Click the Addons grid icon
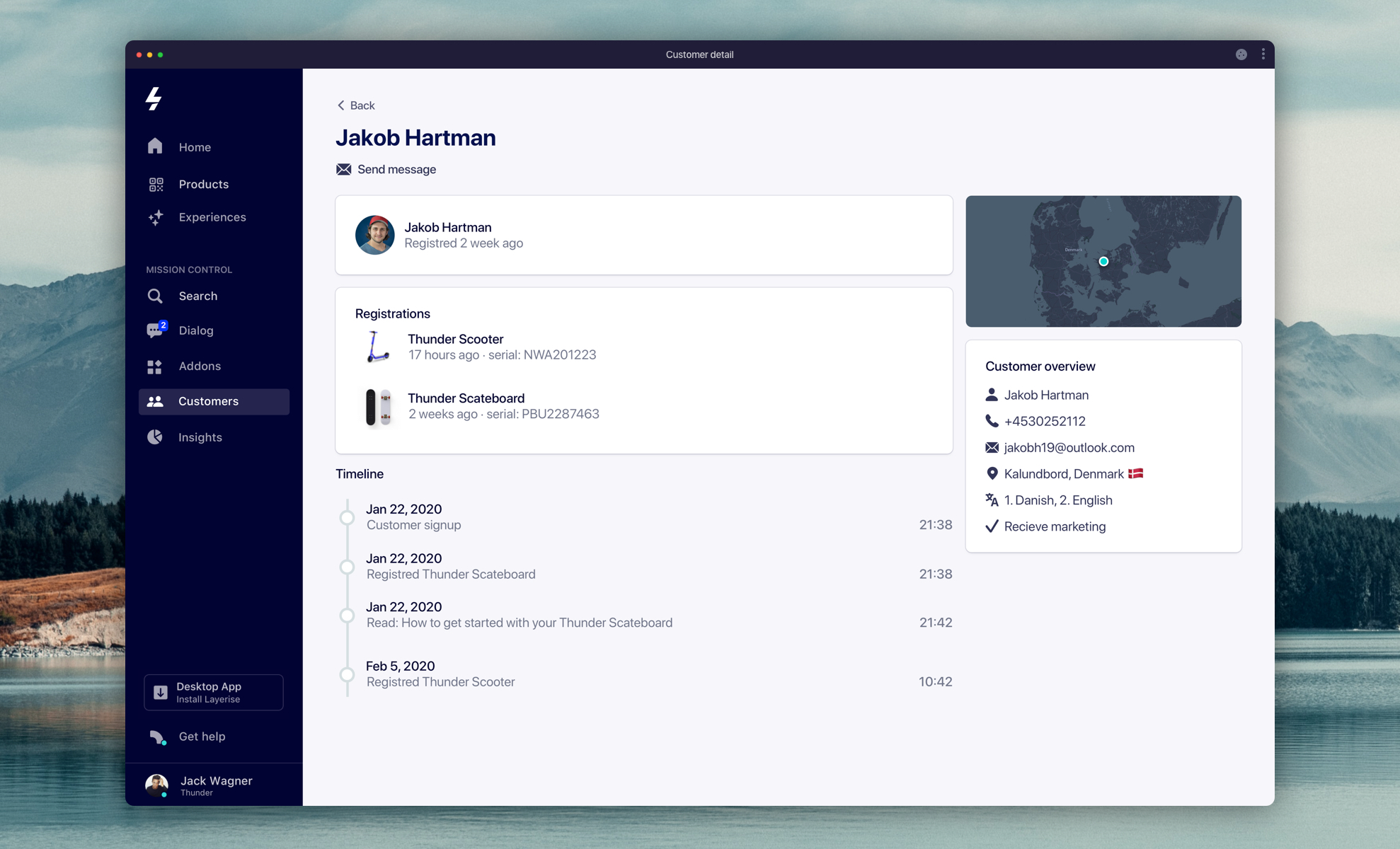 click(x=154, y=366)
